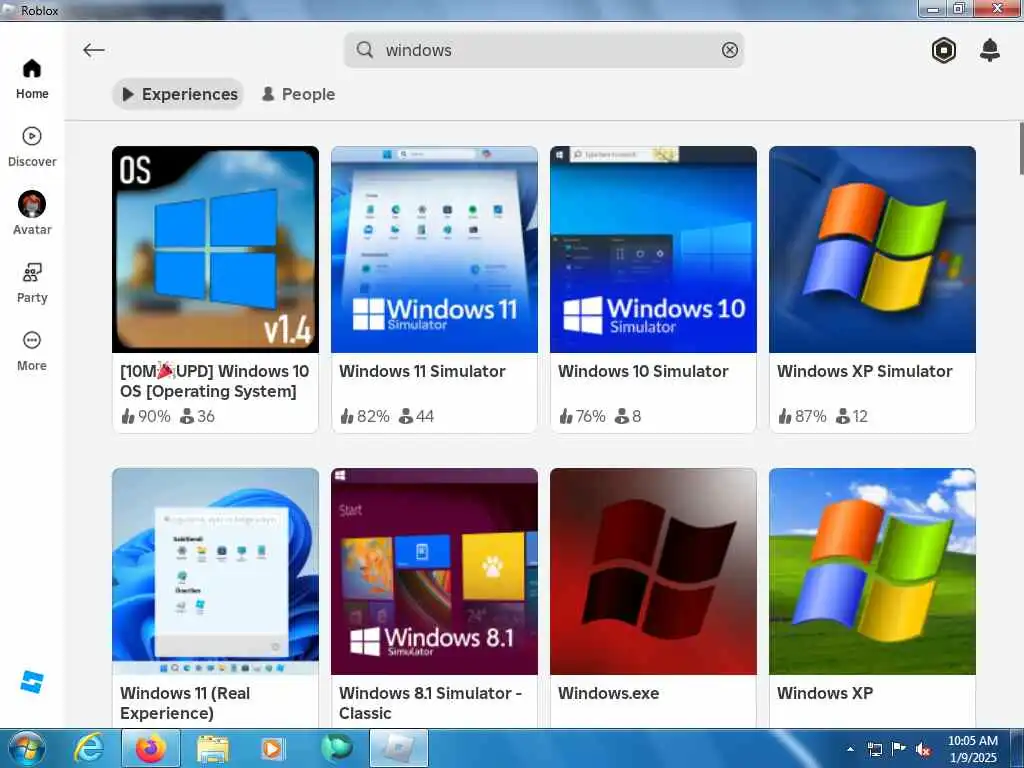The height and width of the screenshot is (768, 1024).
Task: Click the 76% like rating
Action: point(583,416)
